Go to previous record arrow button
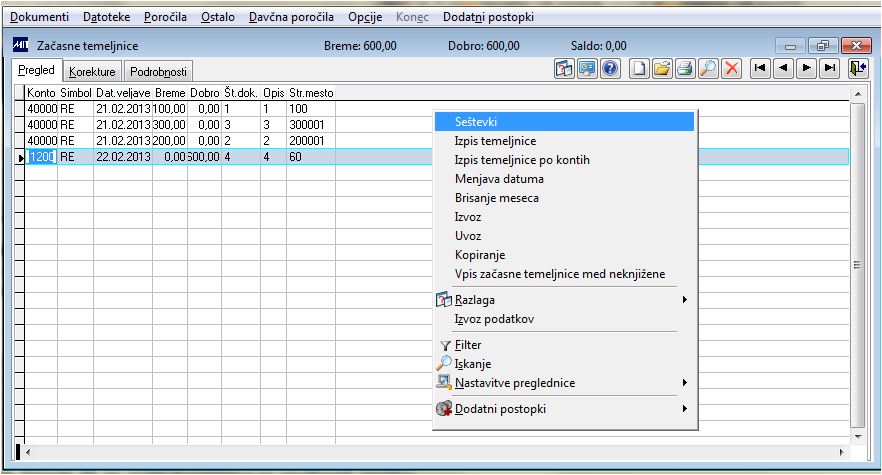Viewport: 882px width, 475px height. point(783,68)
